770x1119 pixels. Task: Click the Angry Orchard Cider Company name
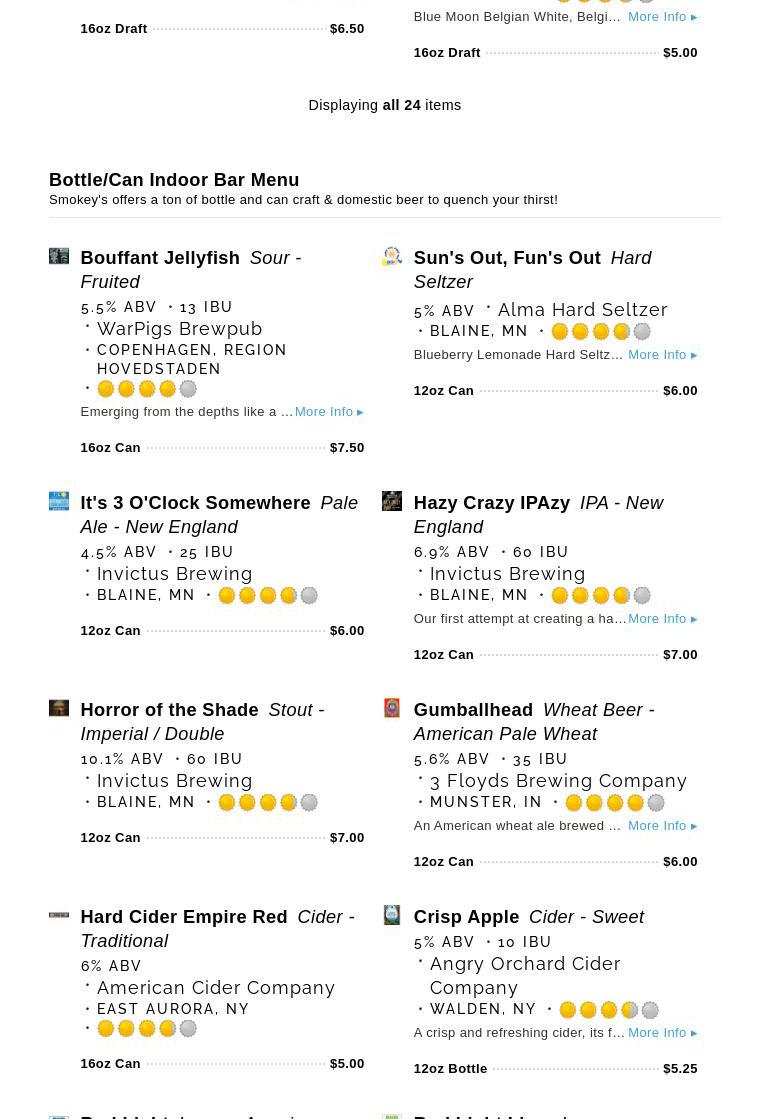pos(525,975)
